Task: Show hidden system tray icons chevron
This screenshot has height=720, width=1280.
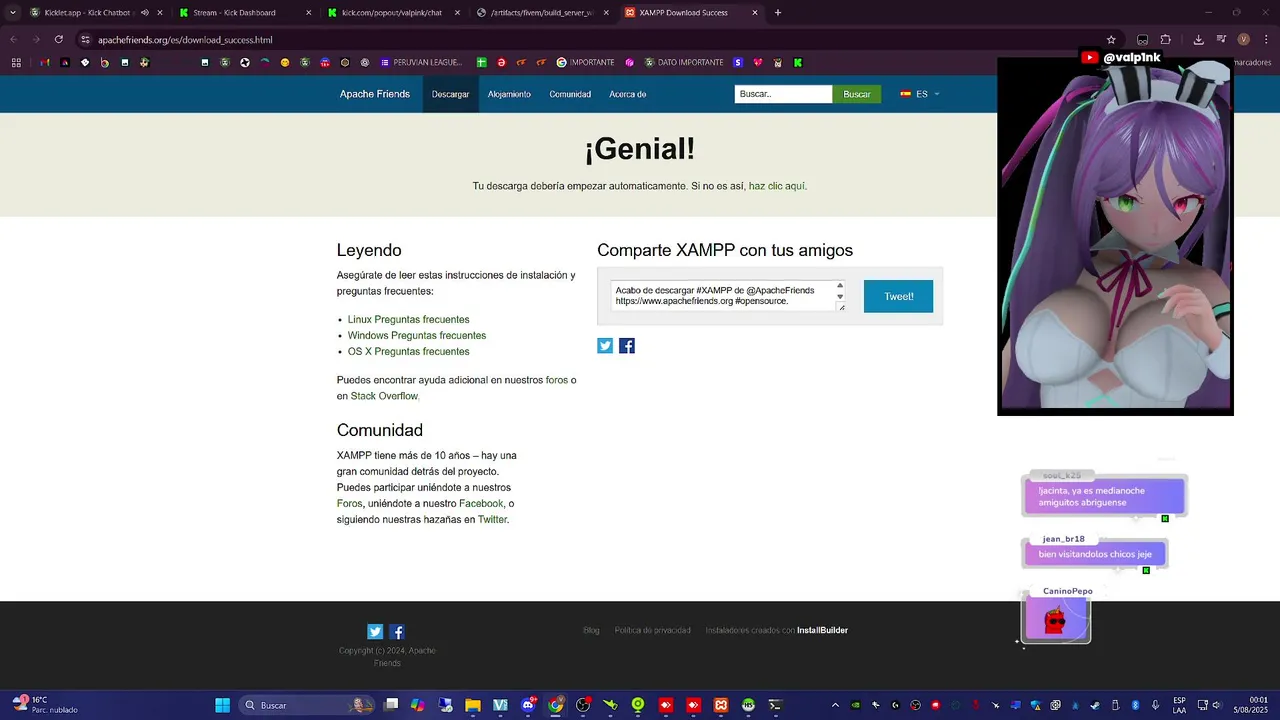Action: (835, 705)
